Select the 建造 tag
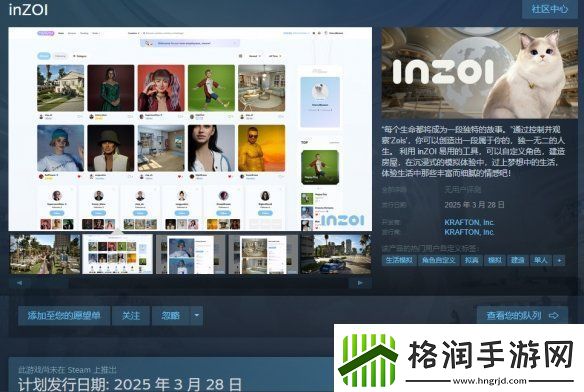This screenshot has width=584, height=392. click(x=518, y=260)
